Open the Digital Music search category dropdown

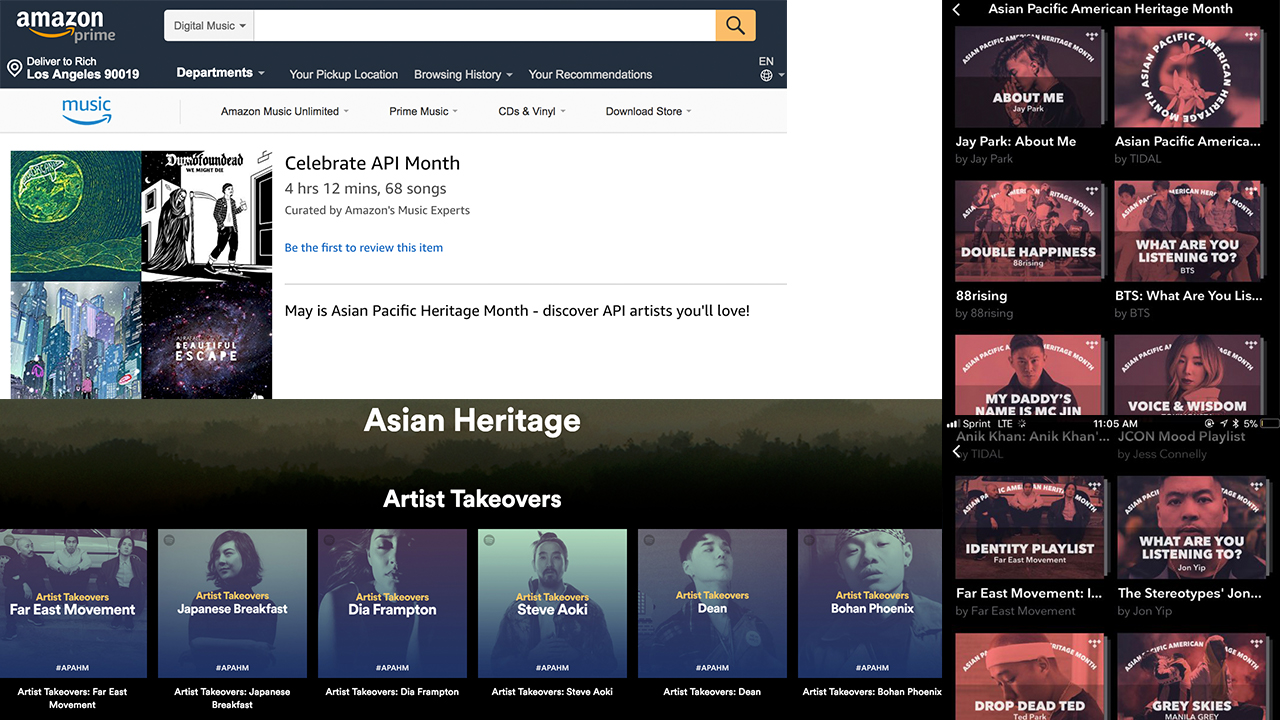point(209,25)
